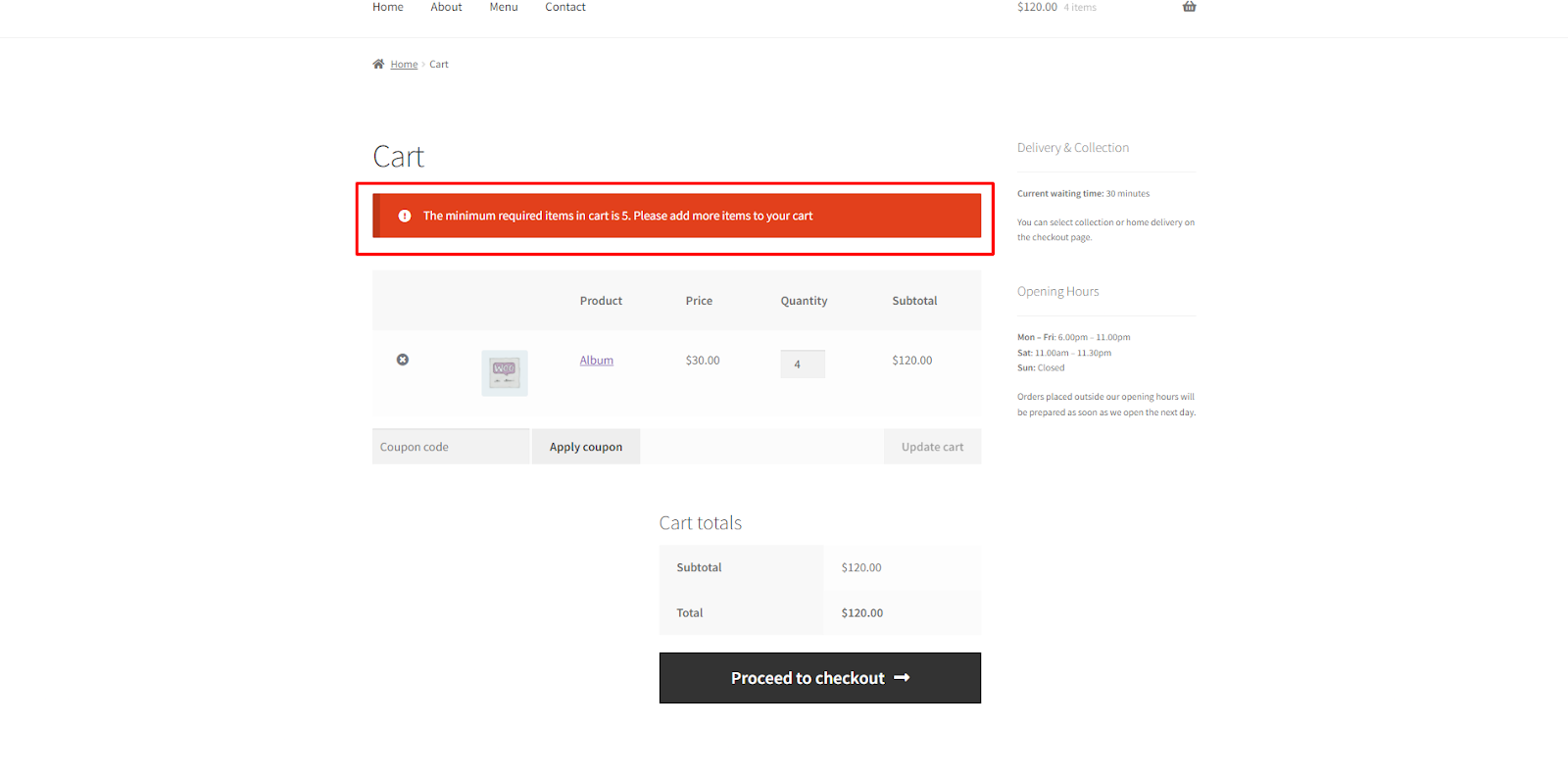Click Proceed to checkout button
The width and height of the screenshot is (1568, 773).
pyautogui.click(x=820, y=678)
